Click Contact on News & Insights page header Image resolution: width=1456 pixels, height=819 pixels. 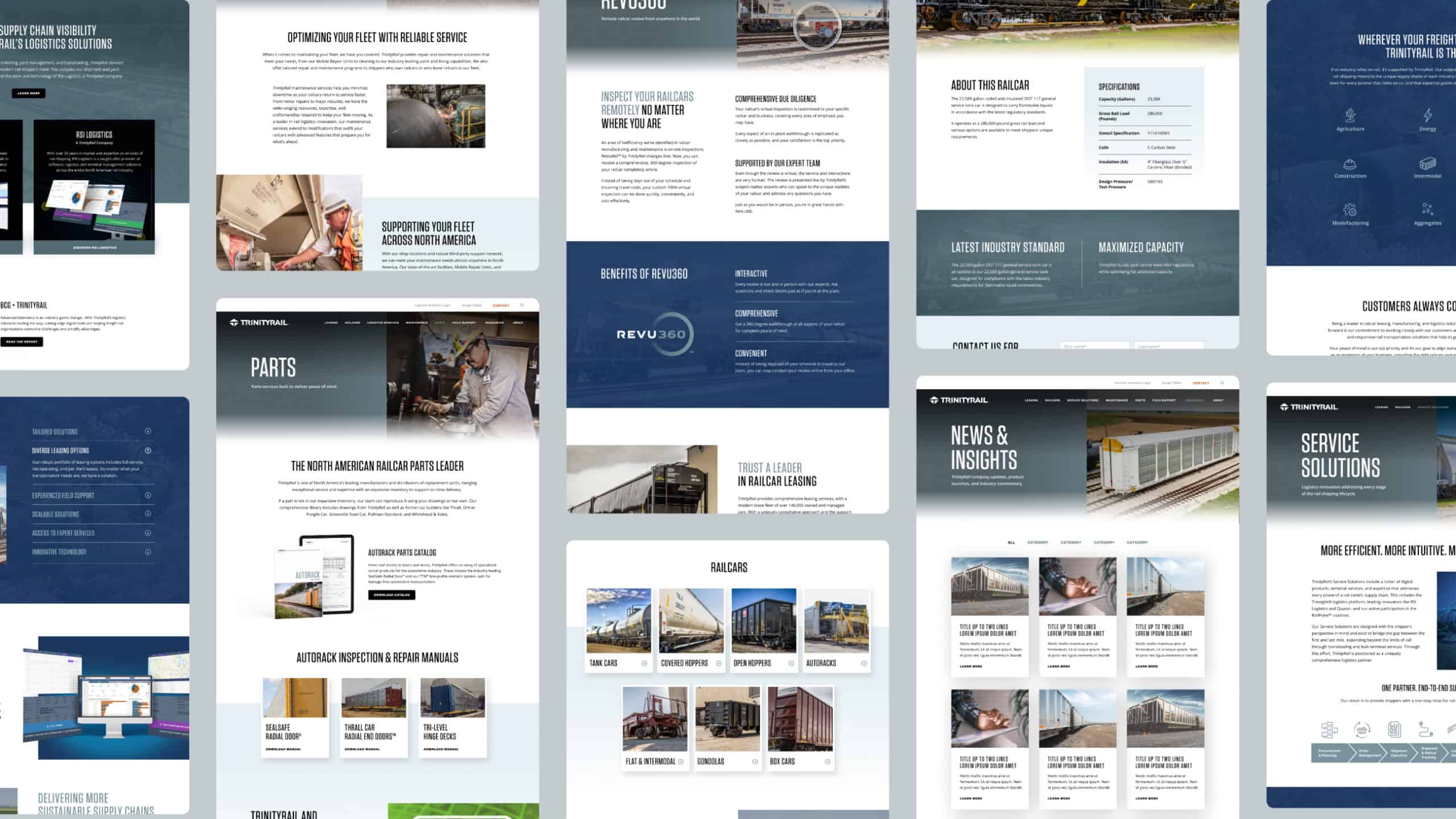pyautogui.click(x=1201, y=383)
